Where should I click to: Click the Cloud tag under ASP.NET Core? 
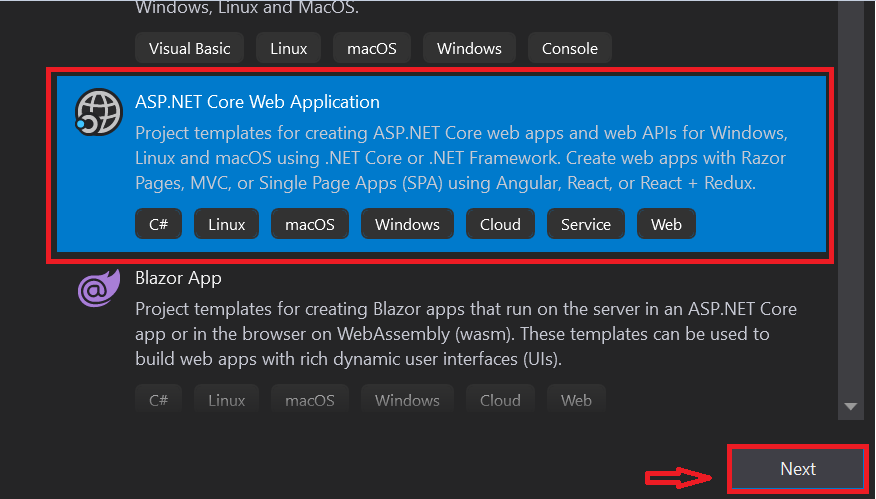click(500, 224)
